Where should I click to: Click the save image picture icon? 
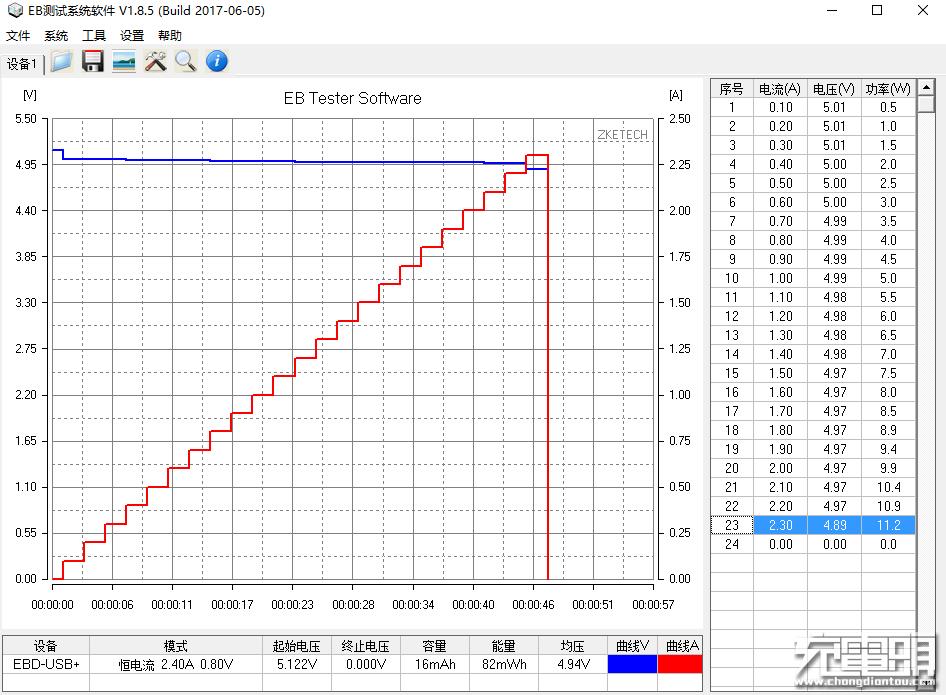coord(124,62)
